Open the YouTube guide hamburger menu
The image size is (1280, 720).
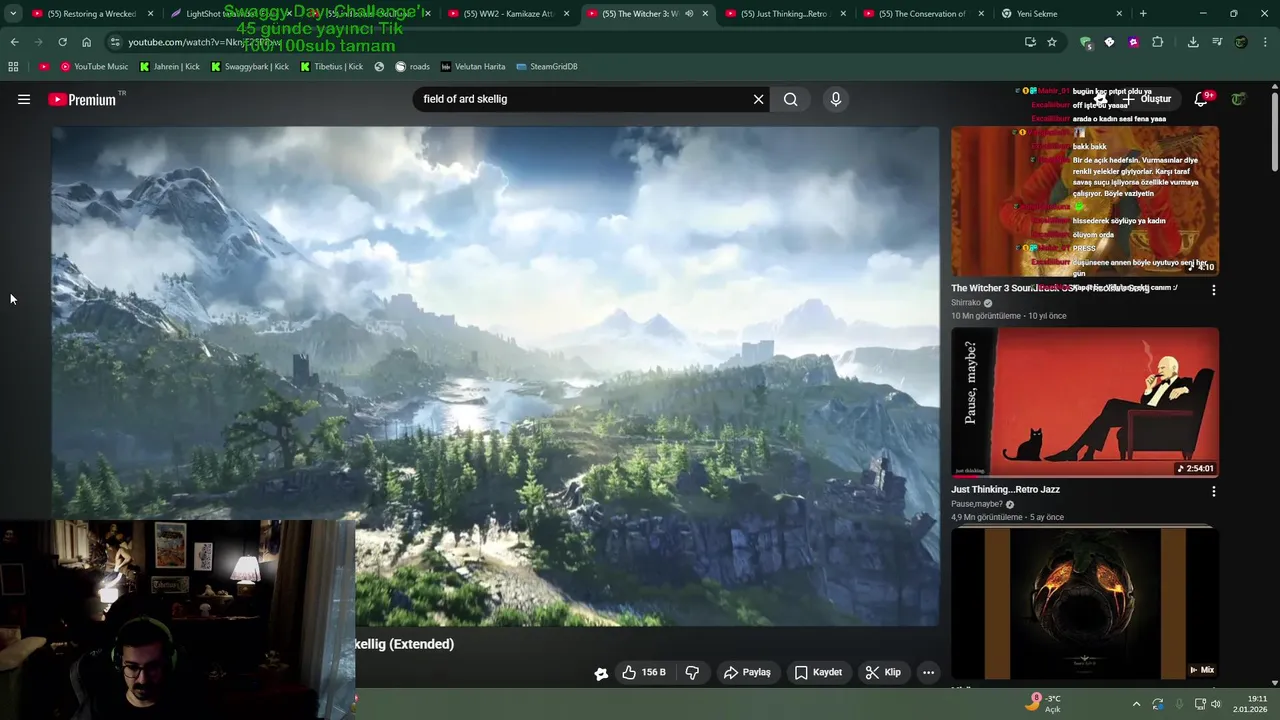coord(24,99)
